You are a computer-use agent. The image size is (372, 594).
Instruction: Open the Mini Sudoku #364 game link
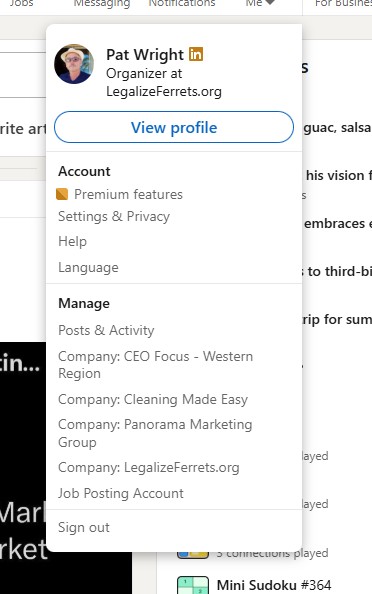point(274,585)
